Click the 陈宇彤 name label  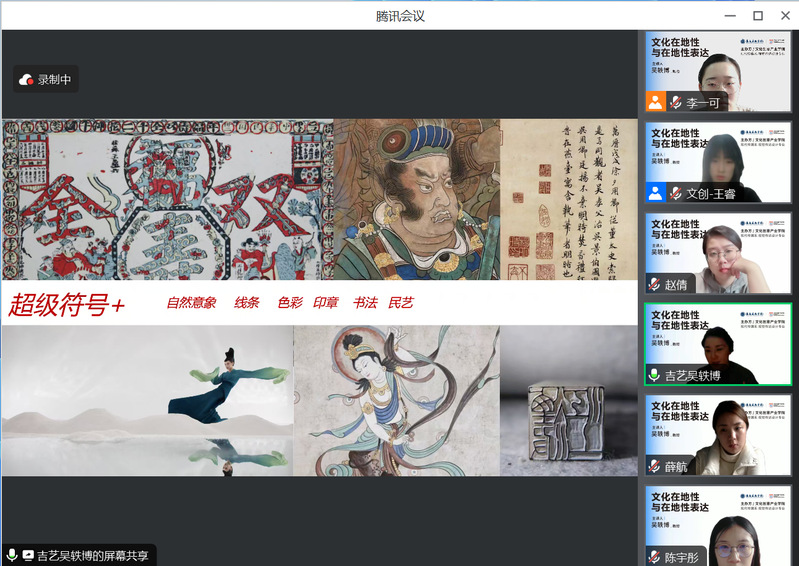(681, 557)
